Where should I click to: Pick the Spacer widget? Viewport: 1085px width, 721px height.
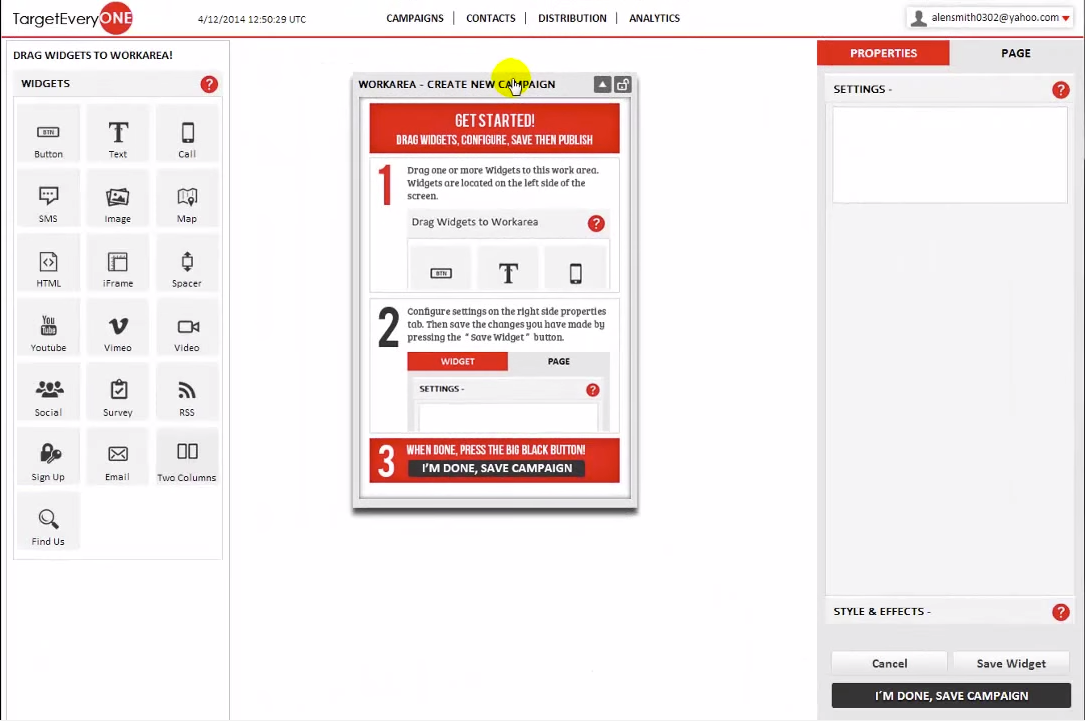pos(187,264)
